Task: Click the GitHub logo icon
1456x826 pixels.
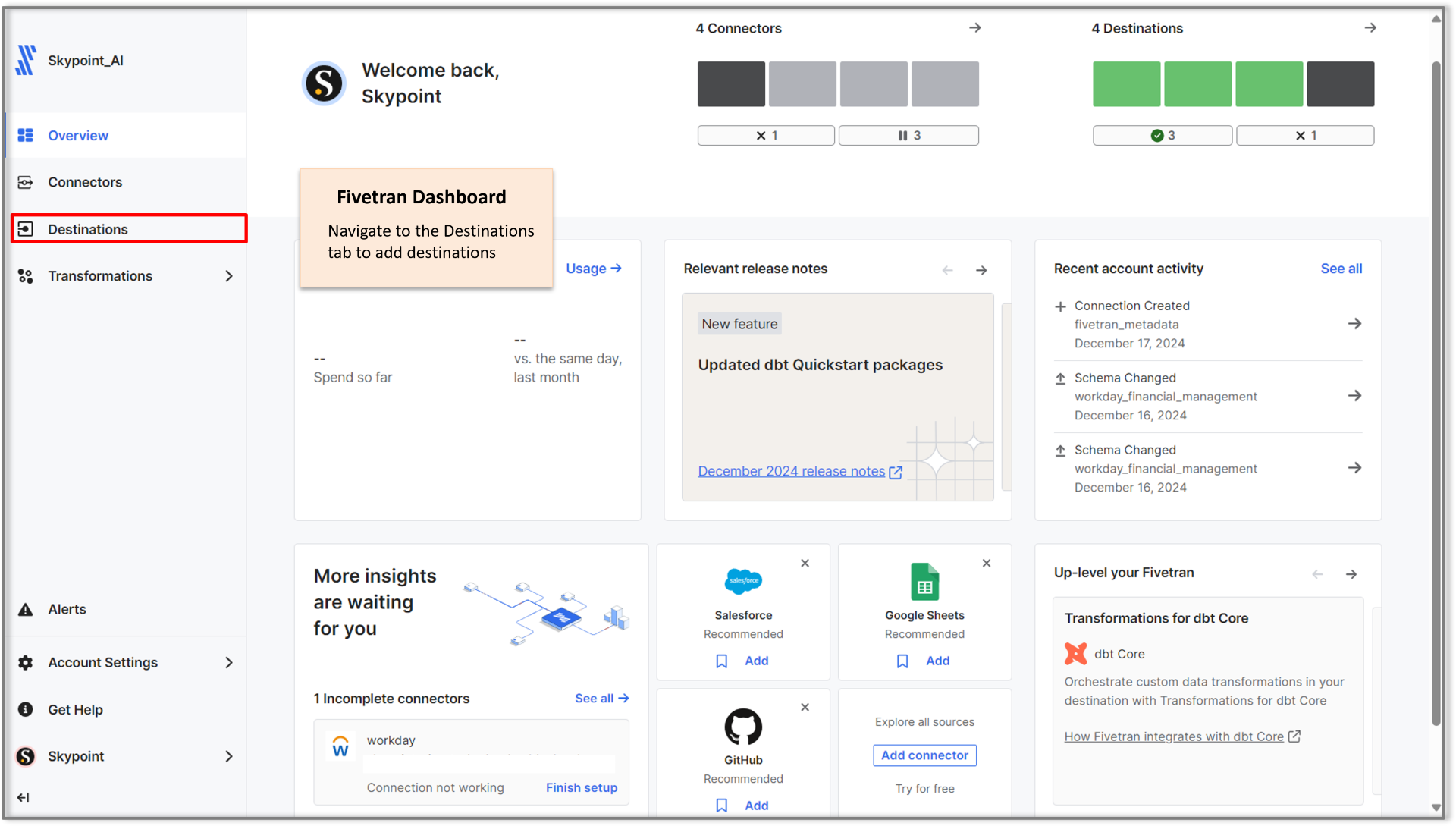Action: [742, 727]
